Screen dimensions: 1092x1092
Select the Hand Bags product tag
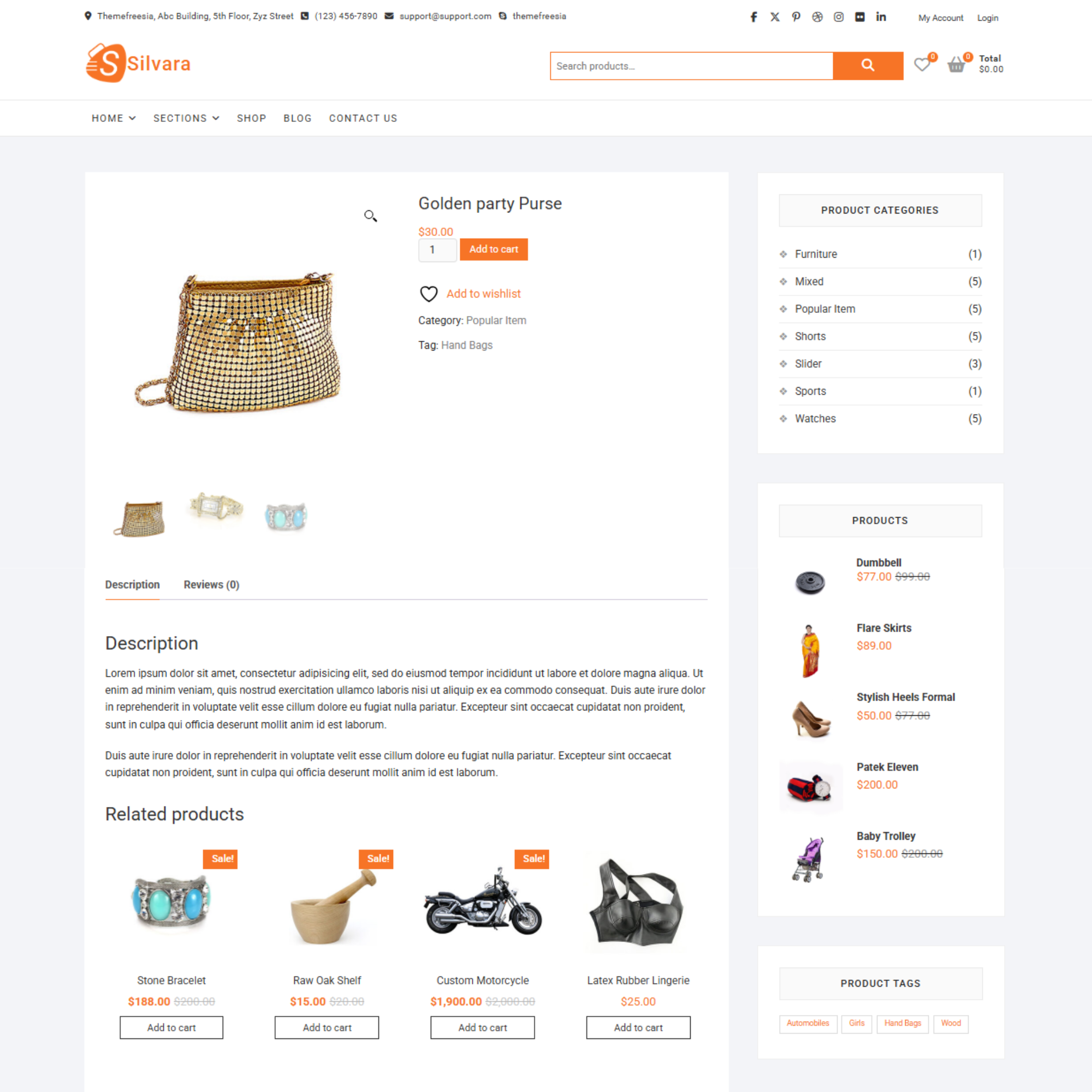(x=902, y=1024)
